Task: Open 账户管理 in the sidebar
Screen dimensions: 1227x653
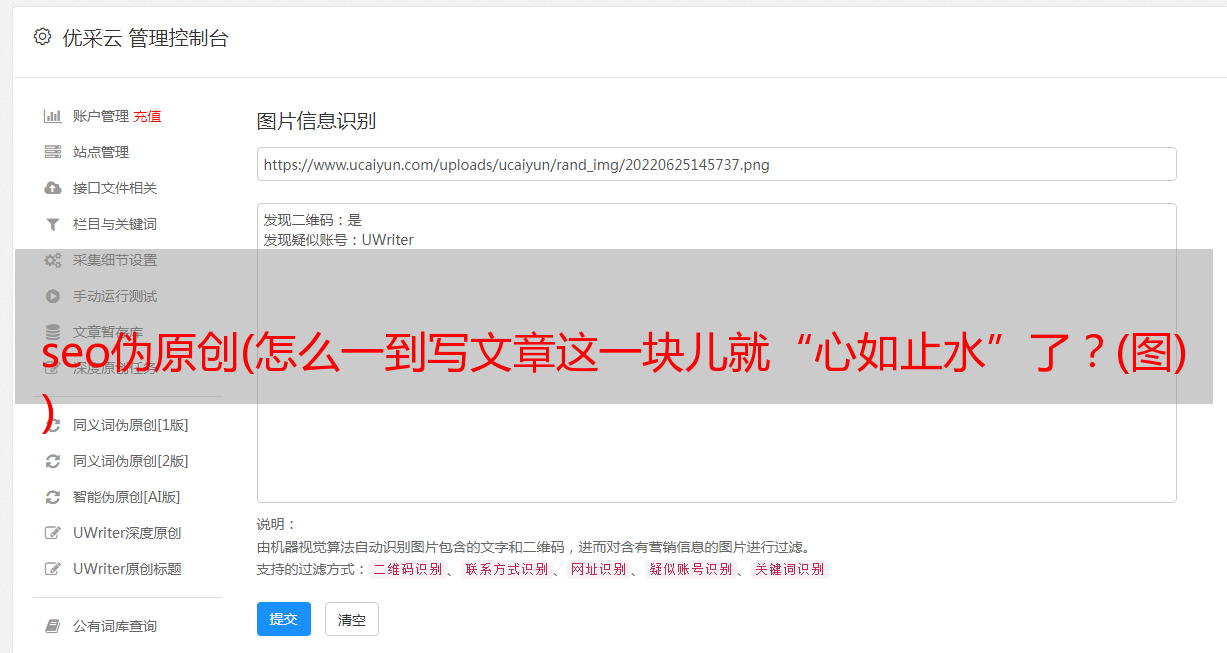Action: coord(101,116)
